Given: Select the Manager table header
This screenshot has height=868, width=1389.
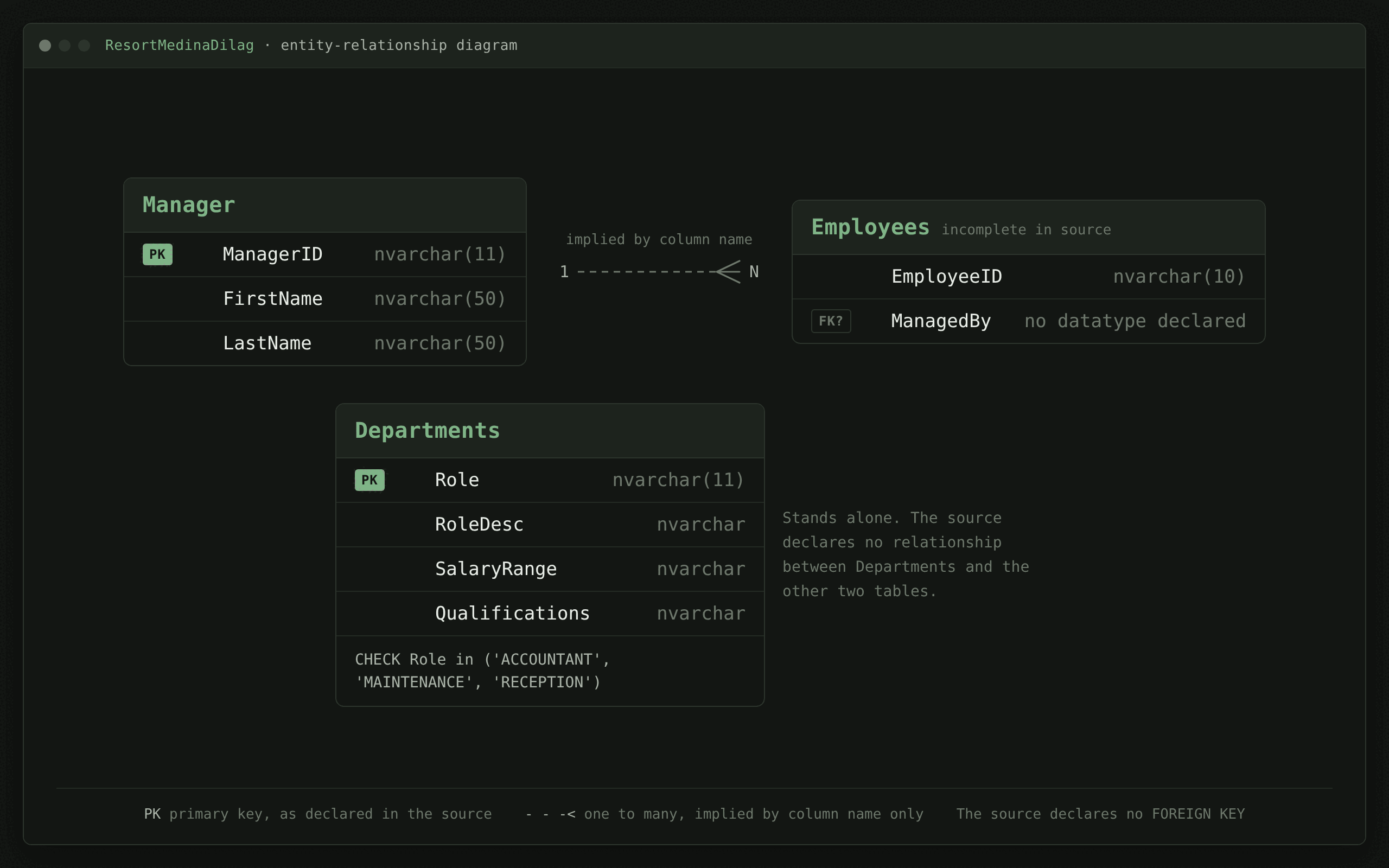Looking at the screenshot, I should [325, 205].
